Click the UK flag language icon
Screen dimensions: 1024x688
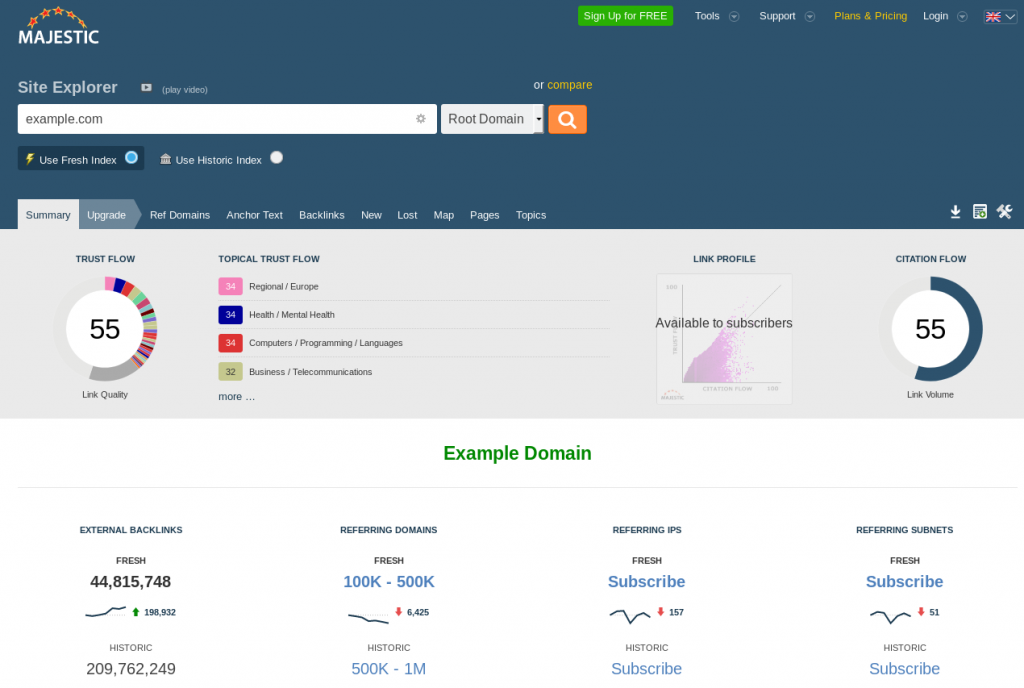point(993,17)
